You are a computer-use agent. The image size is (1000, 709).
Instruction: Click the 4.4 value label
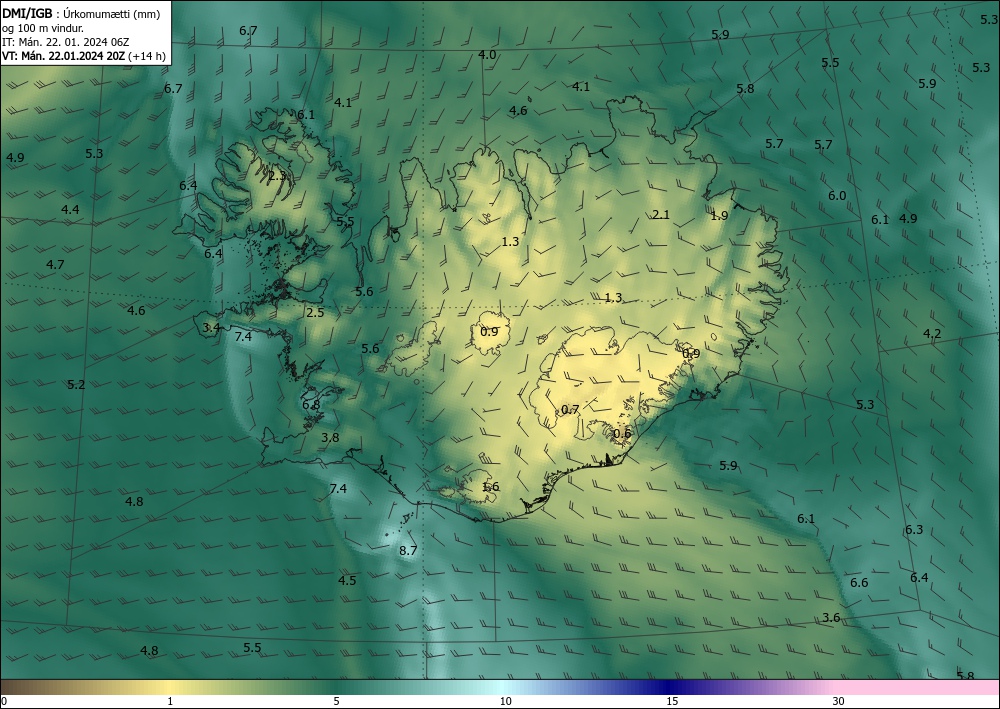70,209
